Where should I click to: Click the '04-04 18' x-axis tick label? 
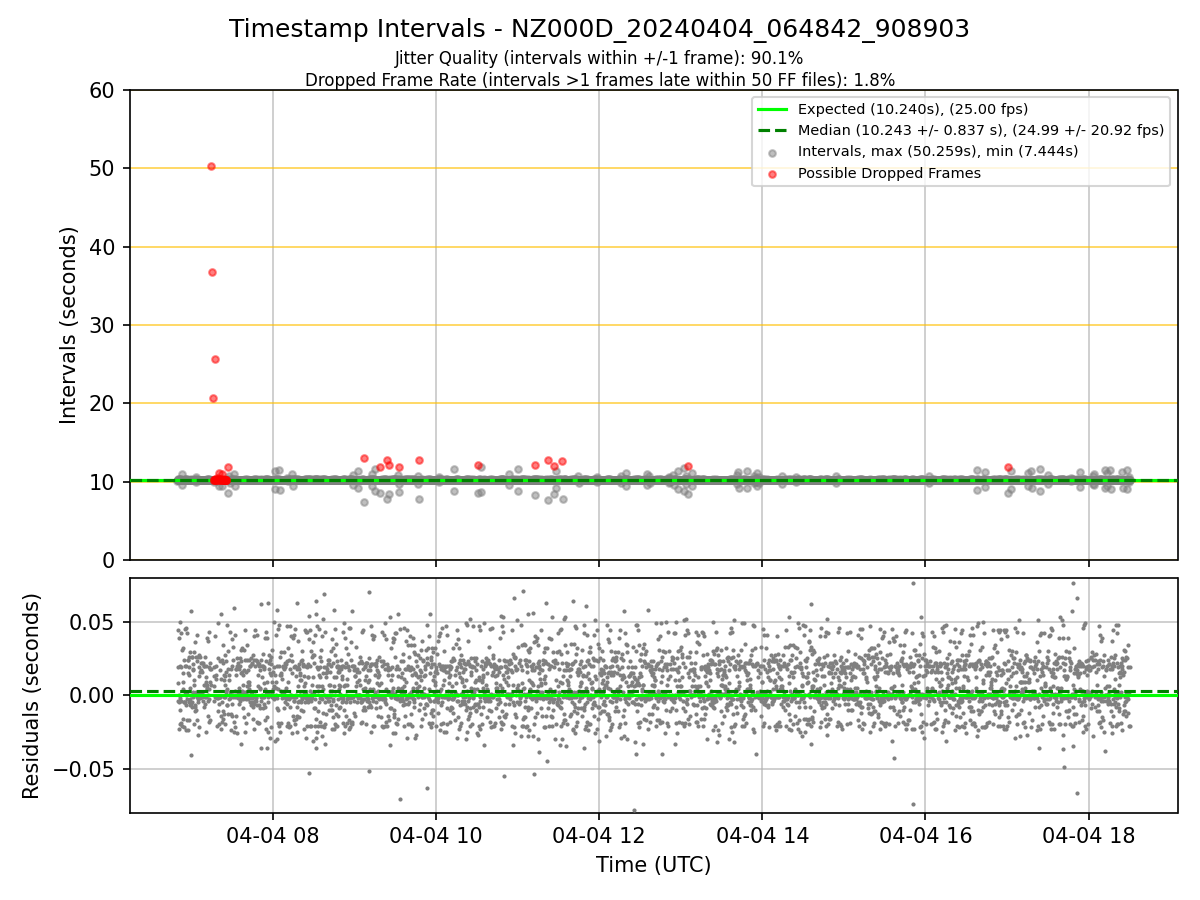(1088, 836)
